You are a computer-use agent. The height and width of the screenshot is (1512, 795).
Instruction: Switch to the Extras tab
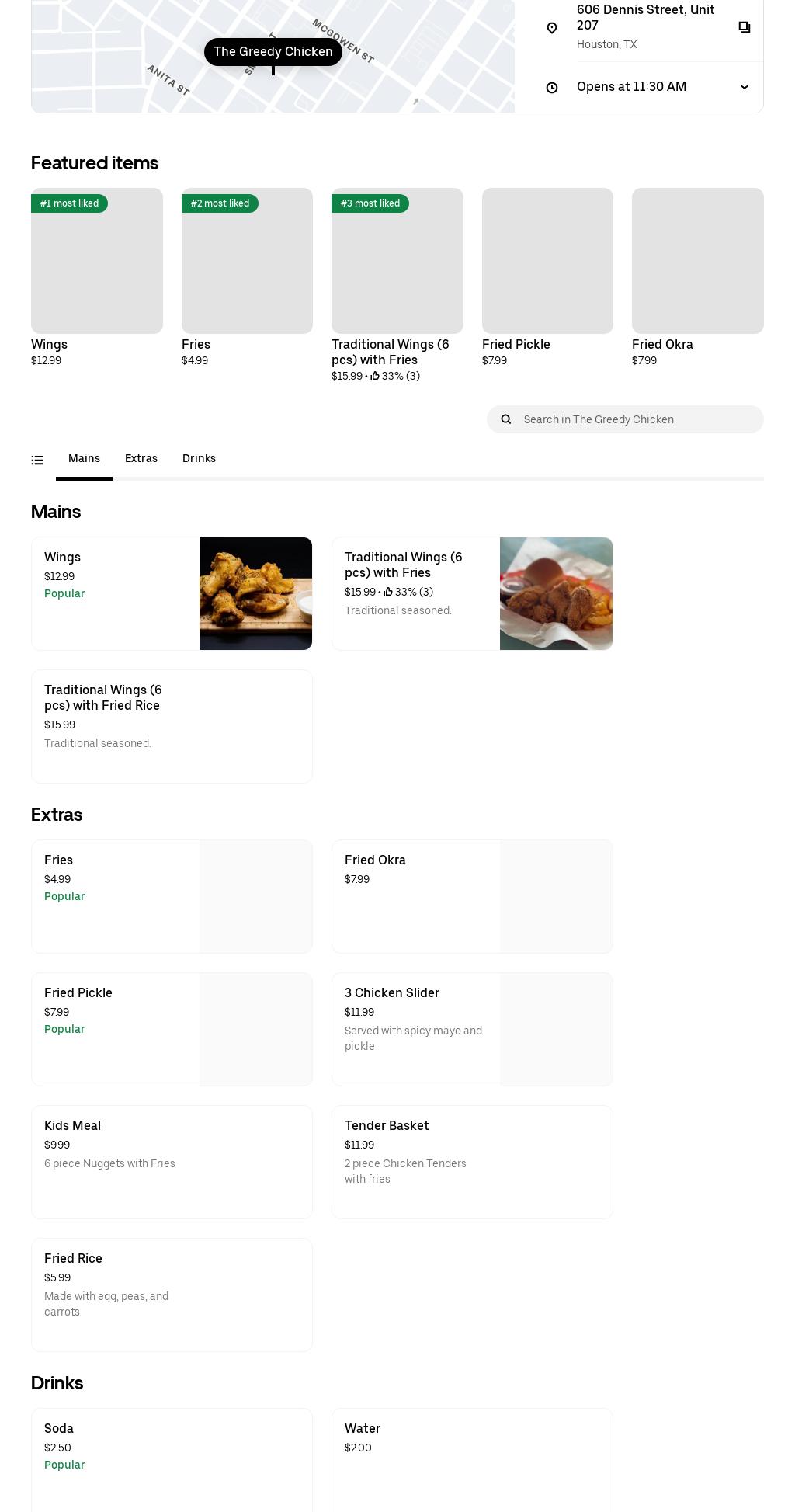pos(141,459)
